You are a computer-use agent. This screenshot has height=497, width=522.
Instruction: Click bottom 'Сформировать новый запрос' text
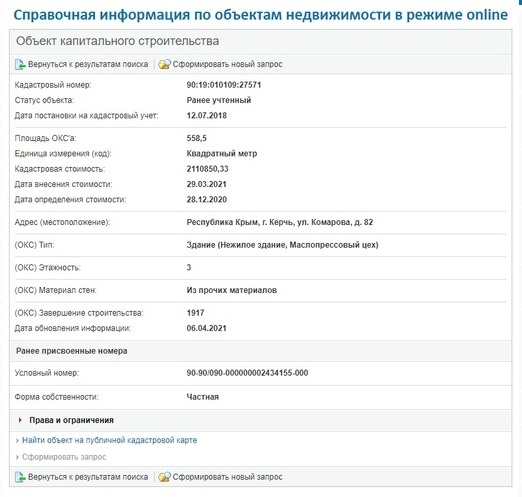[227, 477]
